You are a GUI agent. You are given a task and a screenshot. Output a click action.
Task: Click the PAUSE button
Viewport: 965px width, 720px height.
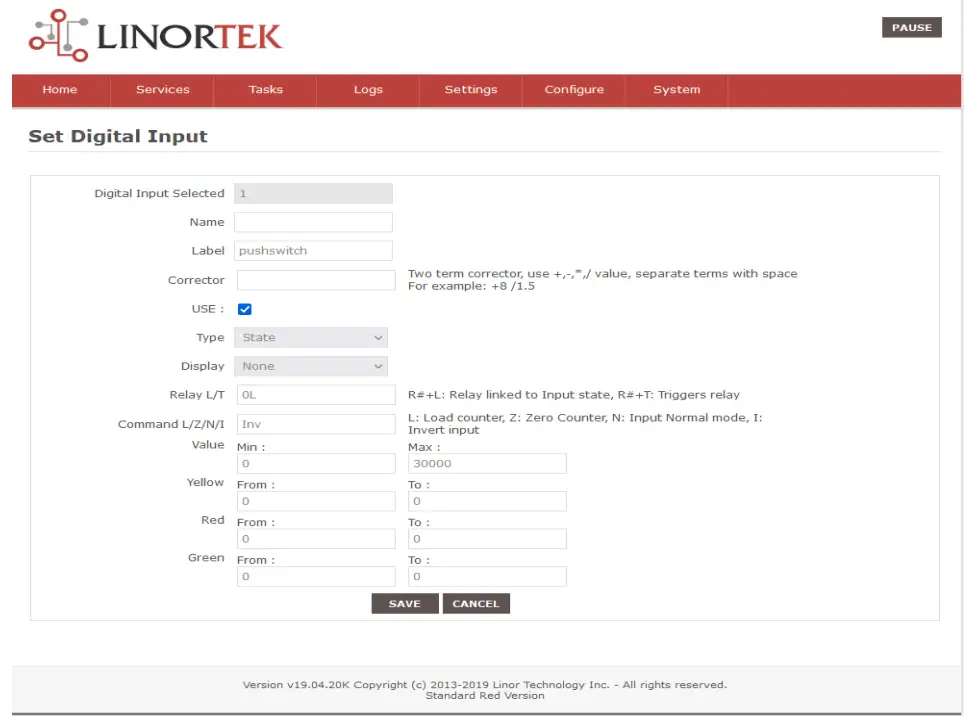tap(911, 27)
